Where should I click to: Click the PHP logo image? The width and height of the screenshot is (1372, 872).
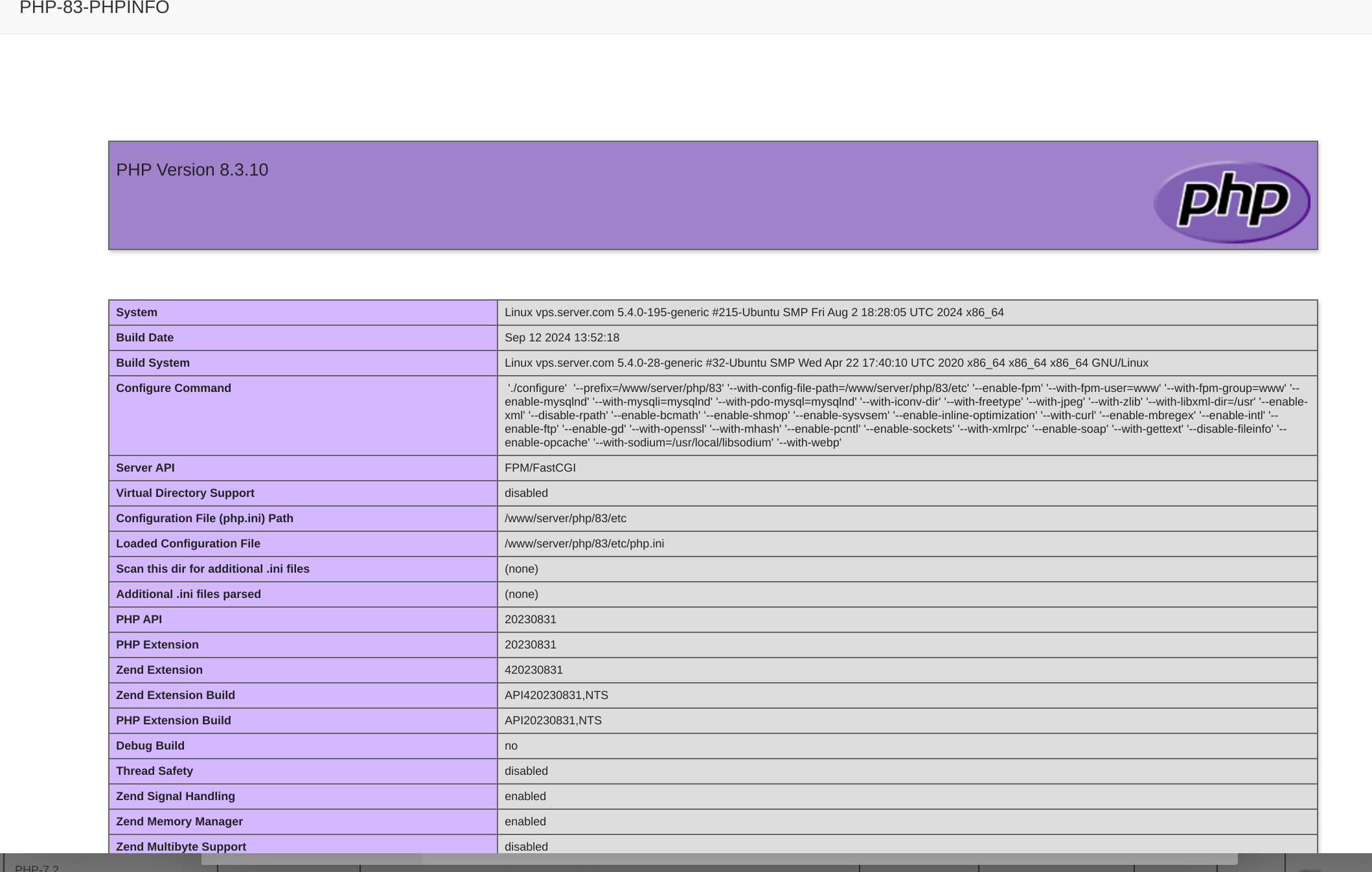(x=1231, y=201)
